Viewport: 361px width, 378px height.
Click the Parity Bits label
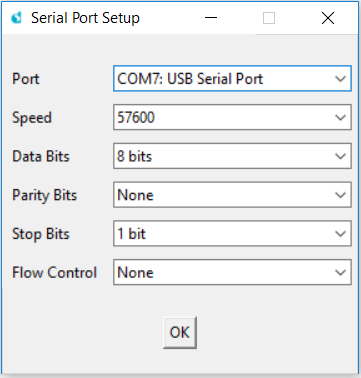coord(45,195)
